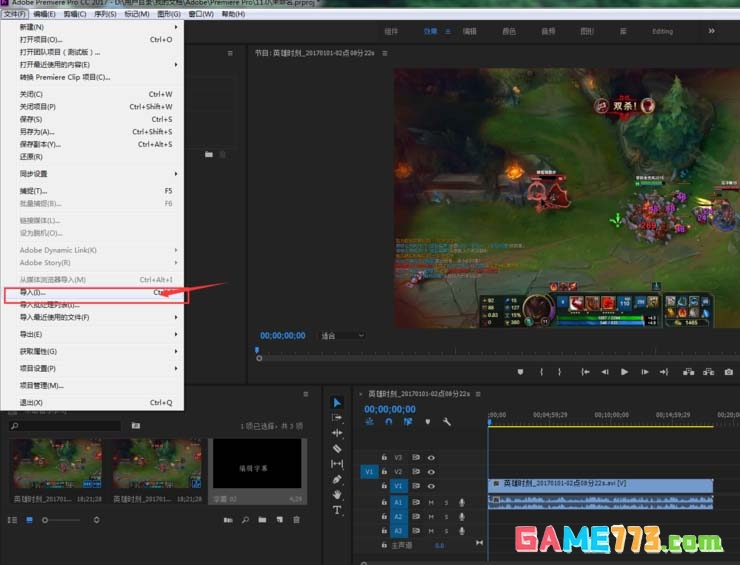Open the zoom level 适合 dropdown
740x565 pixels.
(342, 336)
